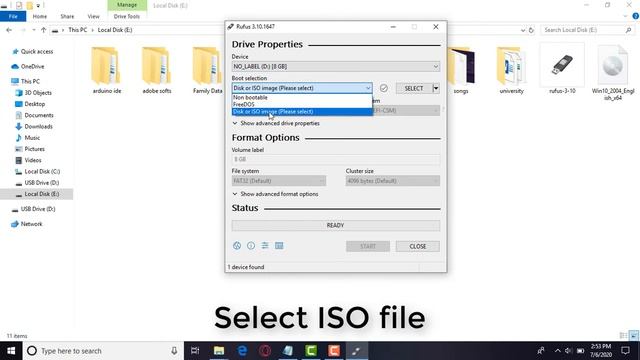Expand Show advanced drive properties
The width and height of the screenshot is (640, 360).
276,123
